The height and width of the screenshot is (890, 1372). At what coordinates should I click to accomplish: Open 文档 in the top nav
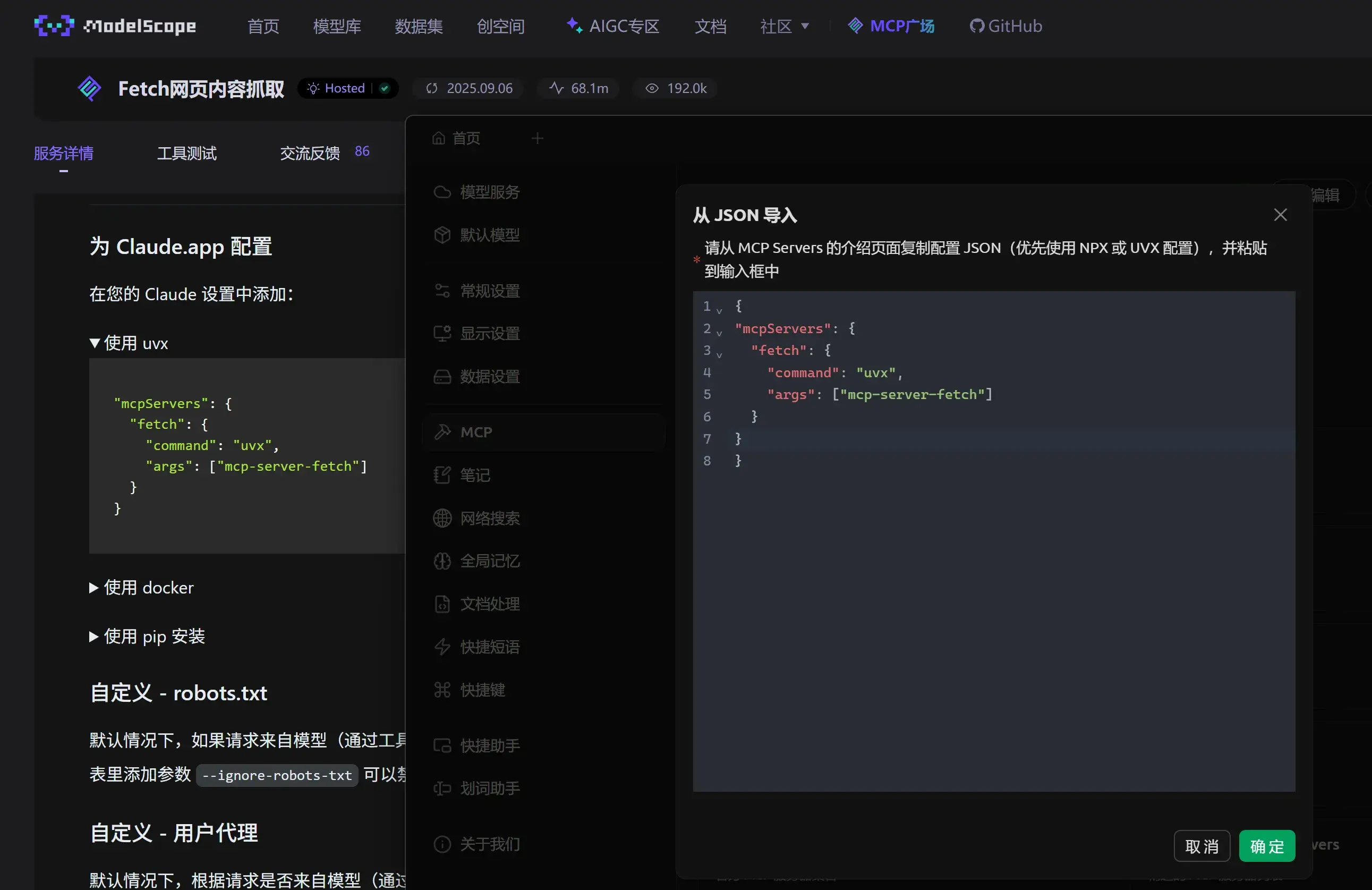(710, 26)
